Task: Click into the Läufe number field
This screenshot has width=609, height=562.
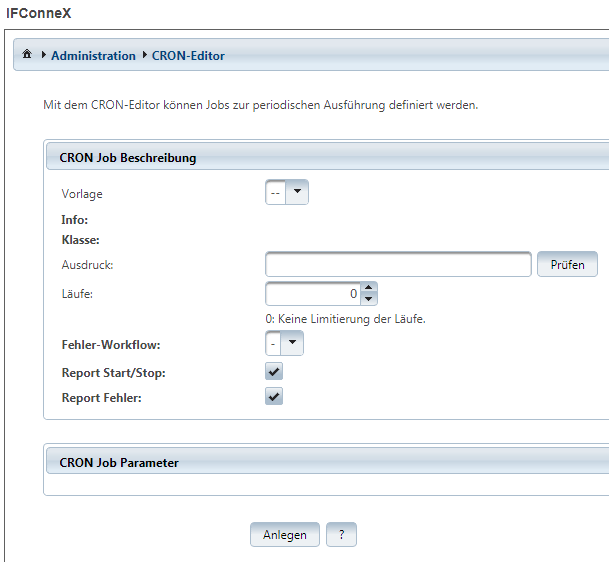Action: pyautogui.click(x=313, y=294)
